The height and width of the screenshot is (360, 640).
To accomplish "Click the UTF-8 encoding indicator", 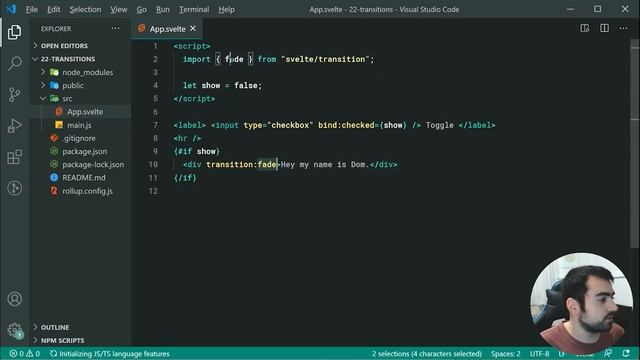I will pyautogui.click(x=539, y=353).
